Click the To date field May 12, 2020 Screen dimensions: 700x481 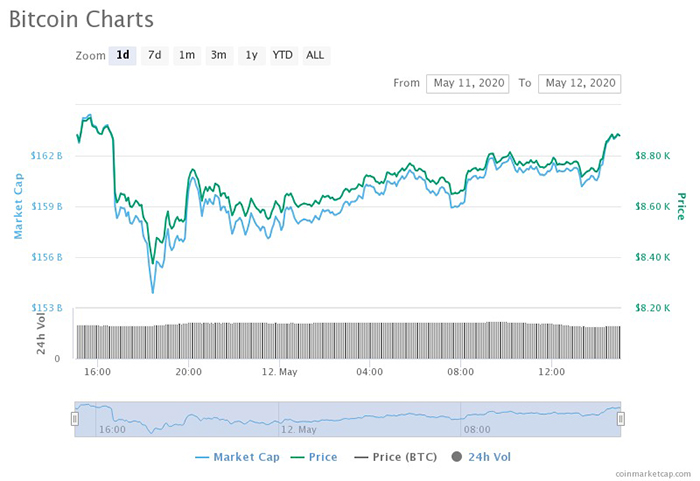click(579, 83)
